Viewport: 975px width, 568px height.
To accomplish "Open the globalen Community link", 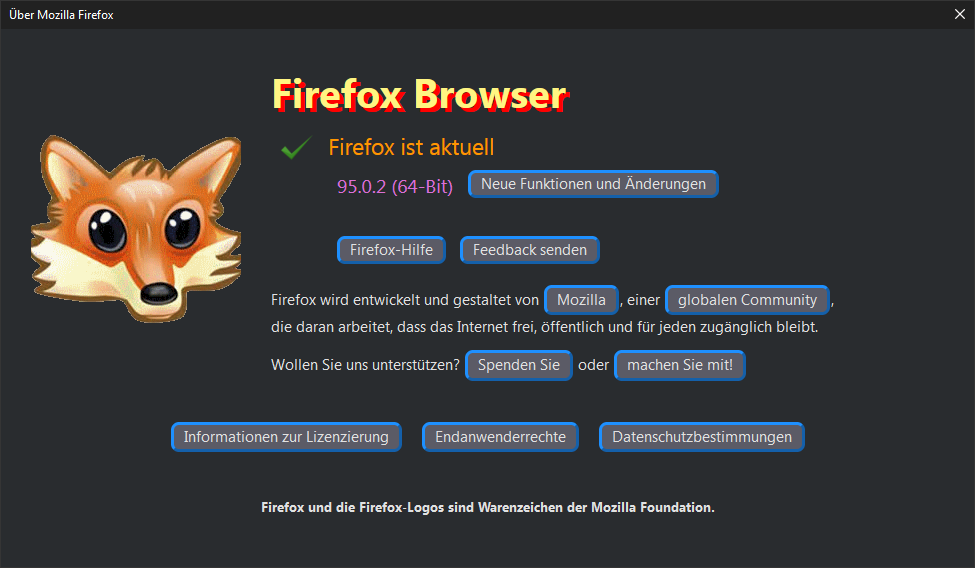I will point(747,300).
